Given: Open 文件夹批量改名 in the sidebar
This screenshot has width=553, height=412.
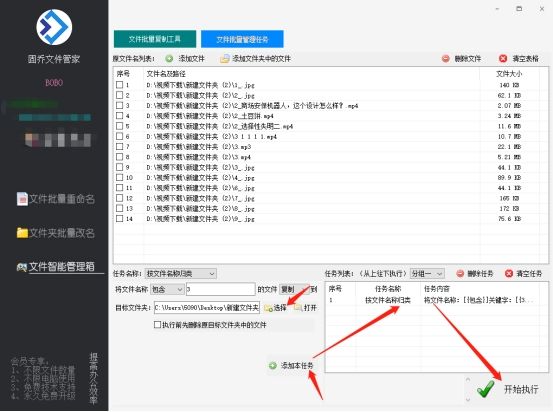Looking at the screenshot, I should coord(56,233).
